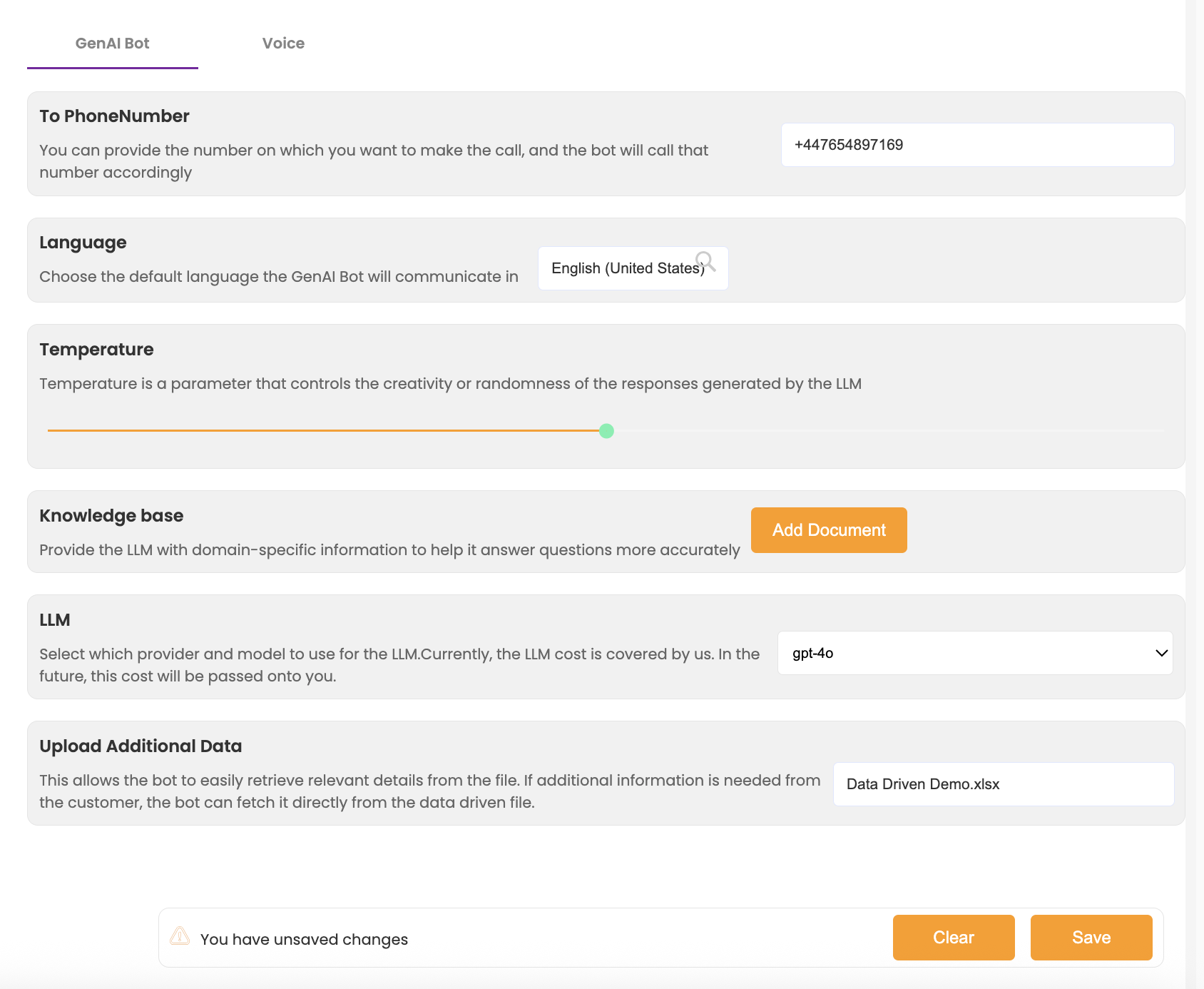Expand the LLM dropdown chevron arrow
Screen dimensions: 1204x989
point(1160,653)
